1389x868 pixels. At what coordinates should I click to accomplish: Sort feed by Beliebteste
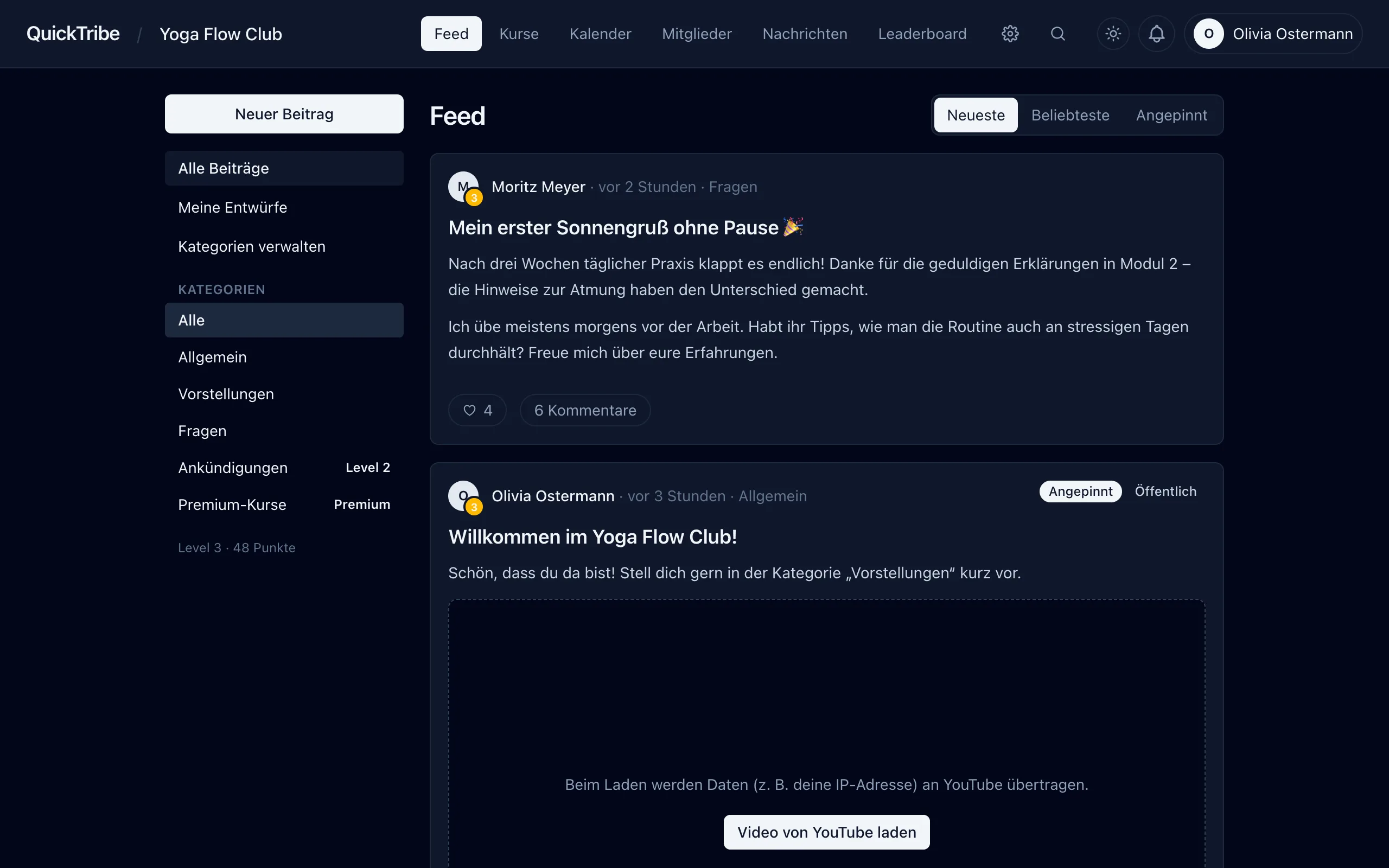[x=1070, y=115]
